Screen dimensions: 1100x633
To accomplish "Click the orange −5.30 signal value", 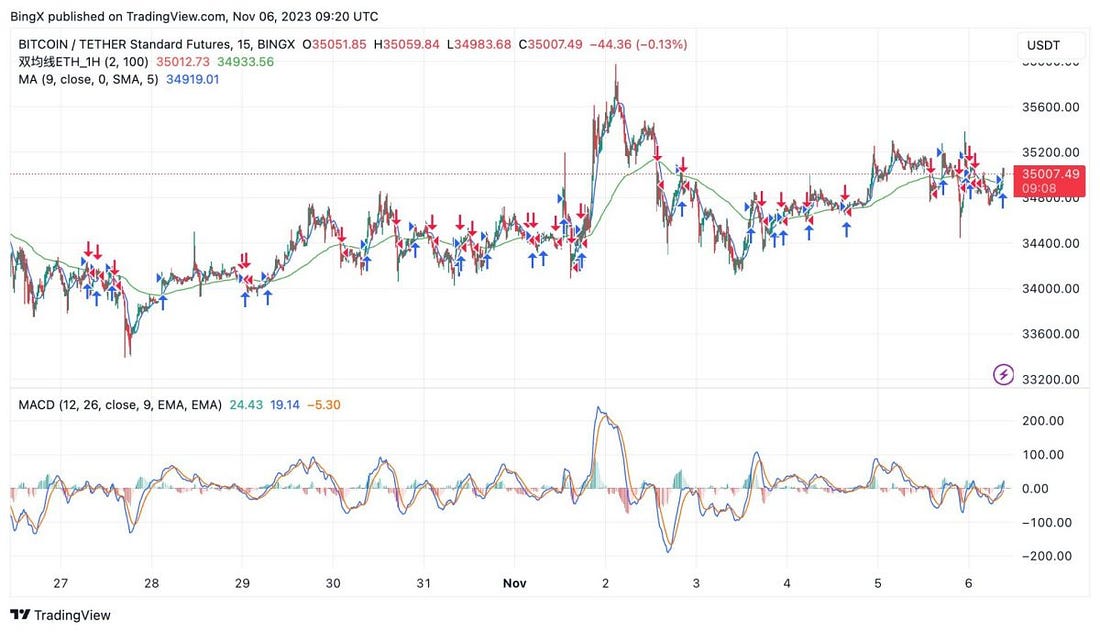I will (324, 405).
